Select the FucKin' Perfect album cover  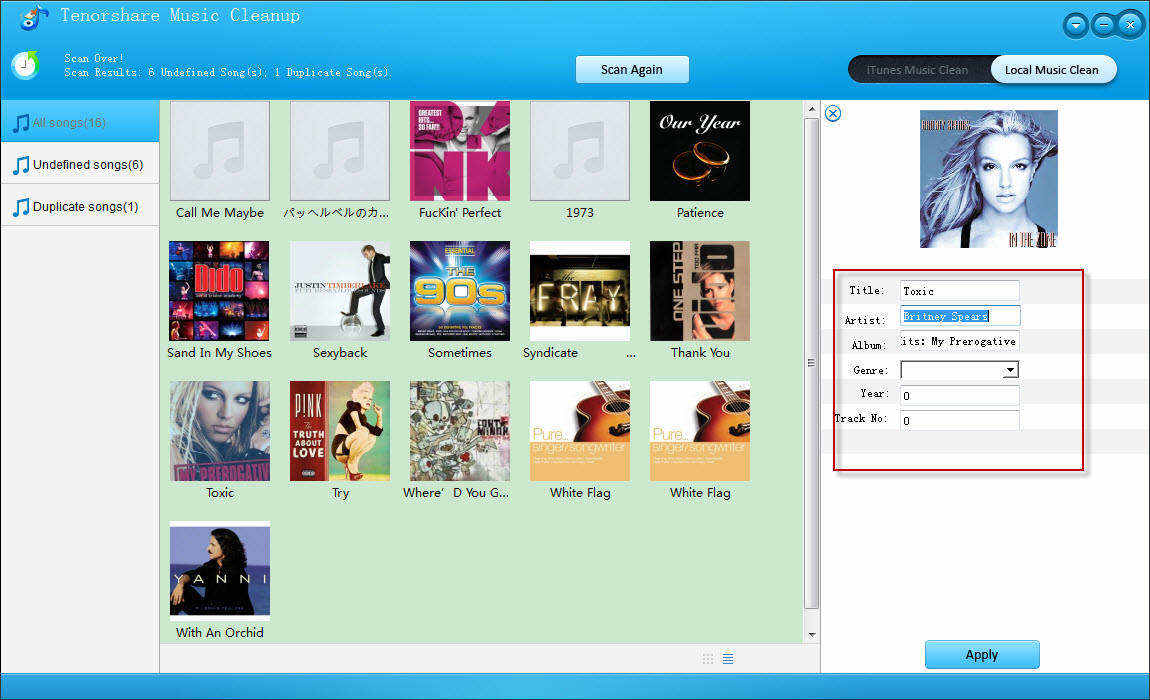coord(460,150)
